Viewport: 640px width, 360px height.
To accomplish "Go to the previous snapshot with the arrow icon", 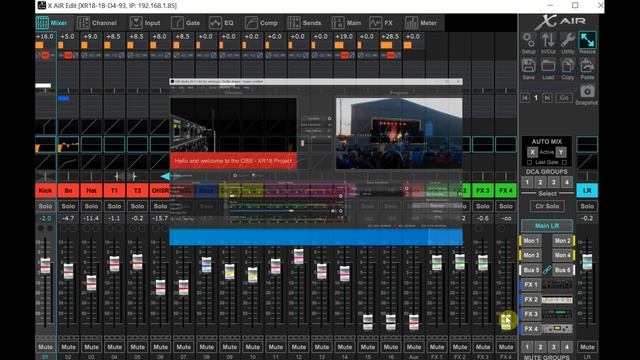I will click(525, 98).
